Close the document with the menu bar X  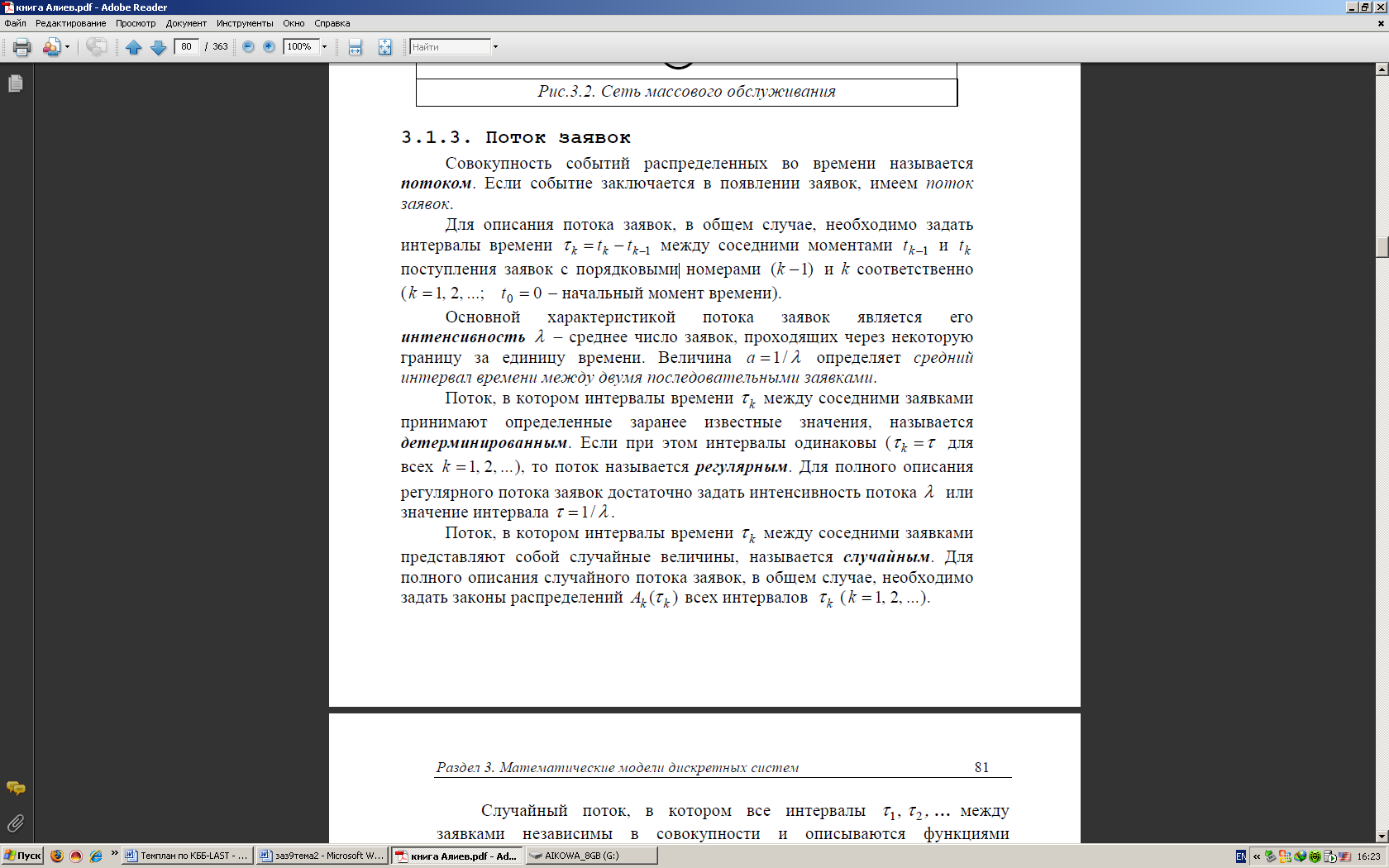coord(1381,23)
